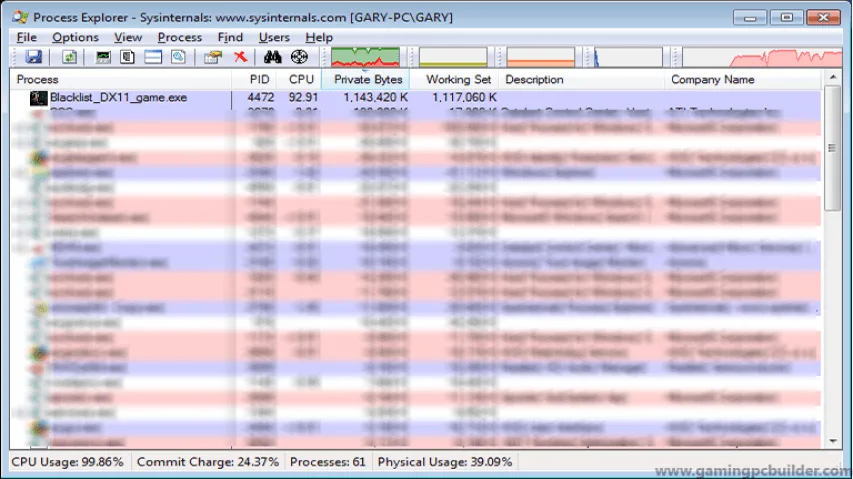The image size is (853, 479).
Task: Sort by the CPU column header
Action: coord(299,79)
